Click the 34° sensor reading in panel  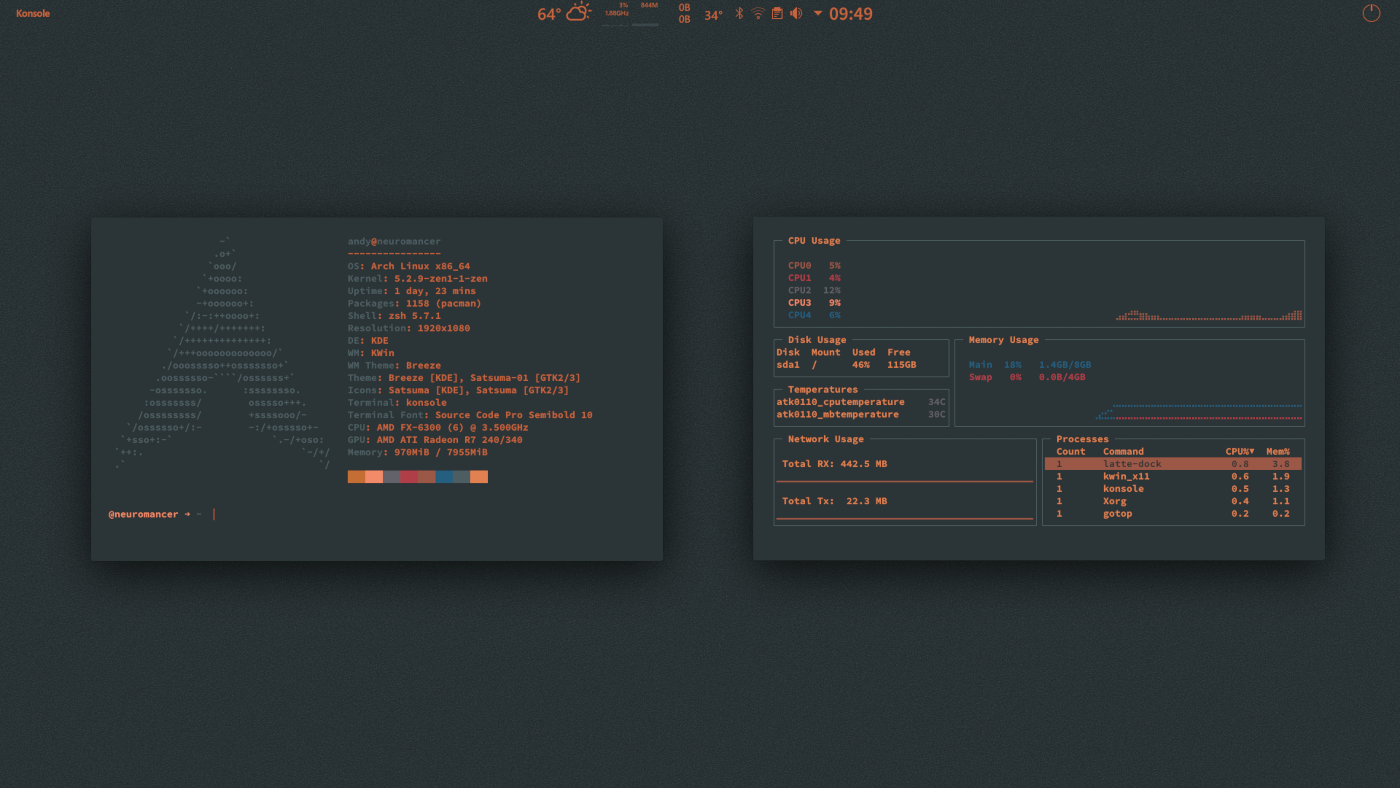point(713,15)
